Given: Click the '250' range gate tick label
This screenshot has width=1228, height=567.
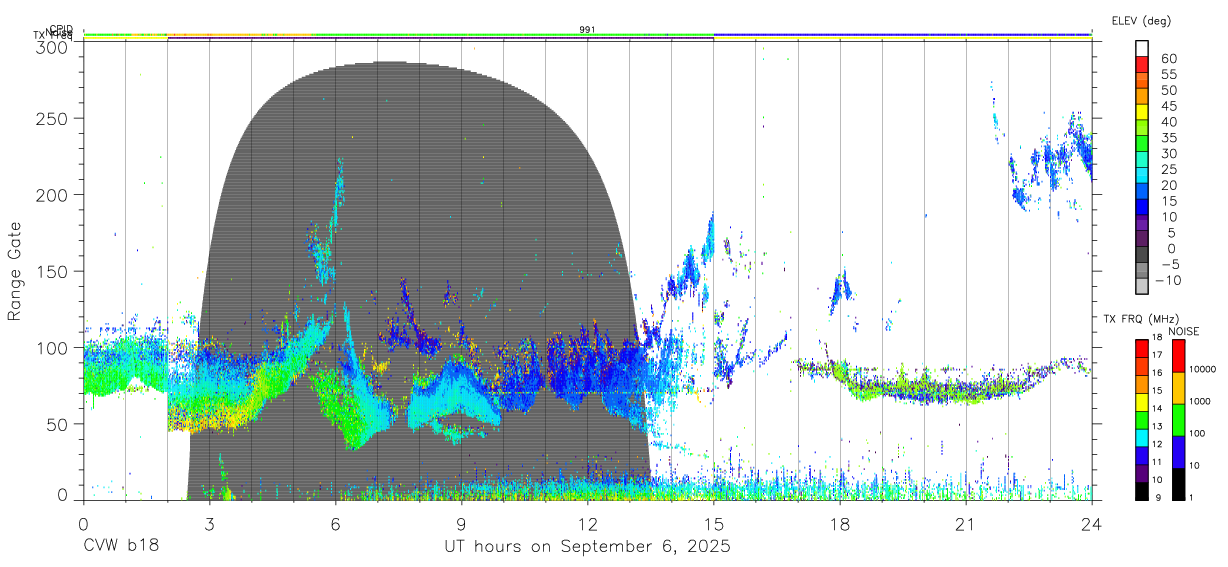Looking at the screenshot, I should (54, 118).
